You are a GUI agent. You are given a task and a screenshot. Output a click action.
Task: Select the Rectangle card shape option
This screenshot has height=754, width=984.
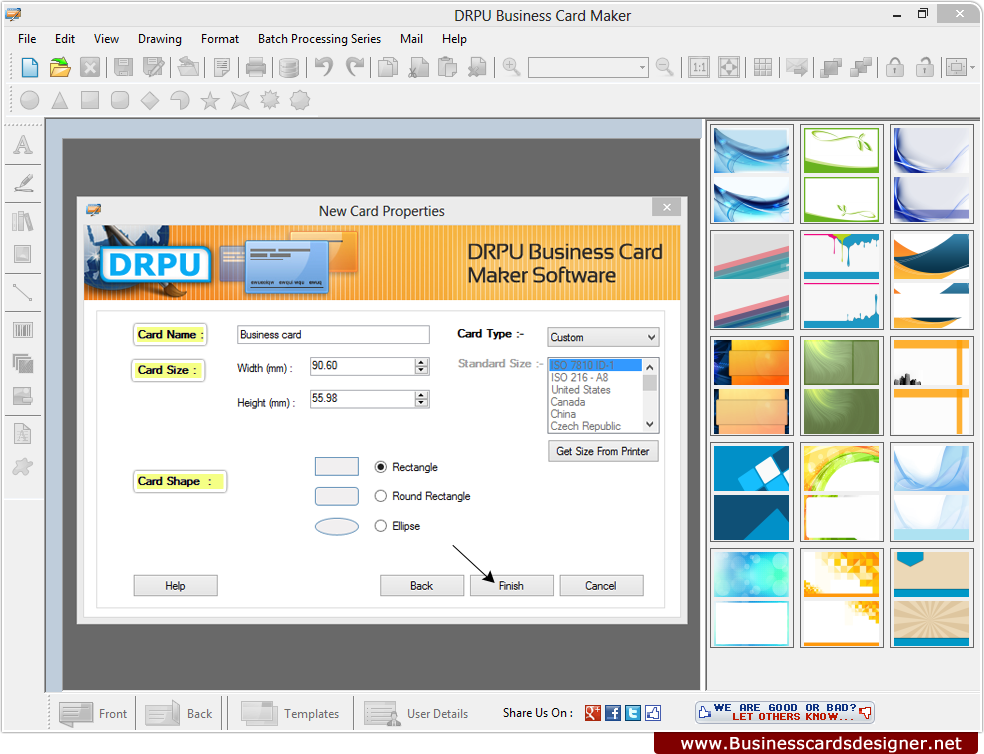click(380, 467)
